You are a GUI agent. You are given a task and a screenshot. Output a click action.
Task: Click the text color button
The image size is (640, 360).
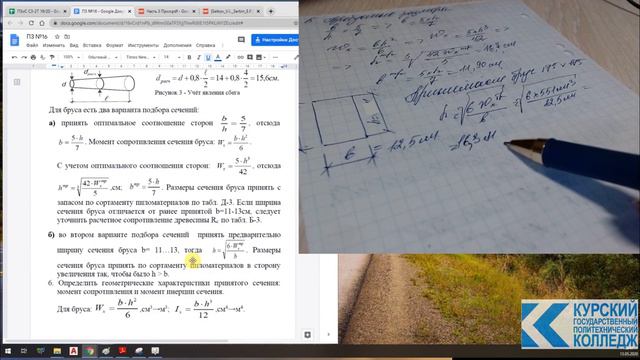[x=218, y=58]
